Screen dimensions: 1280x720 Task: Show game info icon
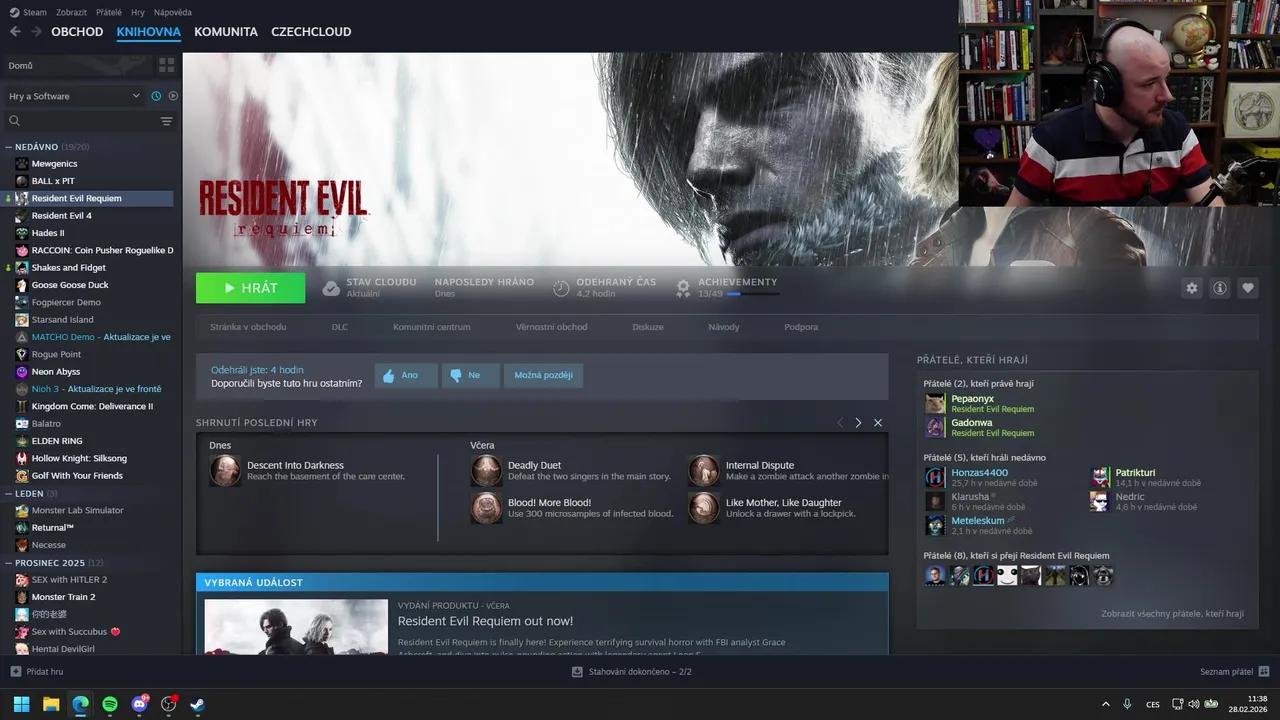tap(1220, 288)
